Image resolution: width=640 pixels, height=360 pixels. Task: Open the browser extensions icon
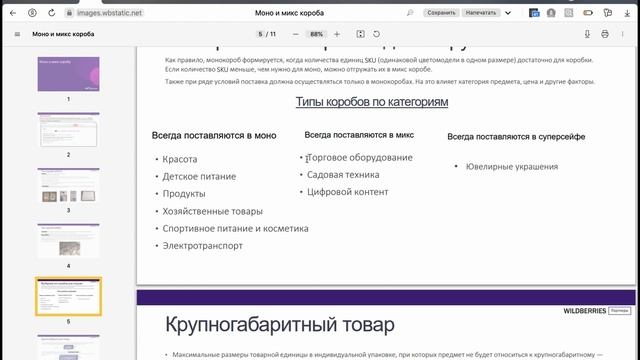(608, 13)
